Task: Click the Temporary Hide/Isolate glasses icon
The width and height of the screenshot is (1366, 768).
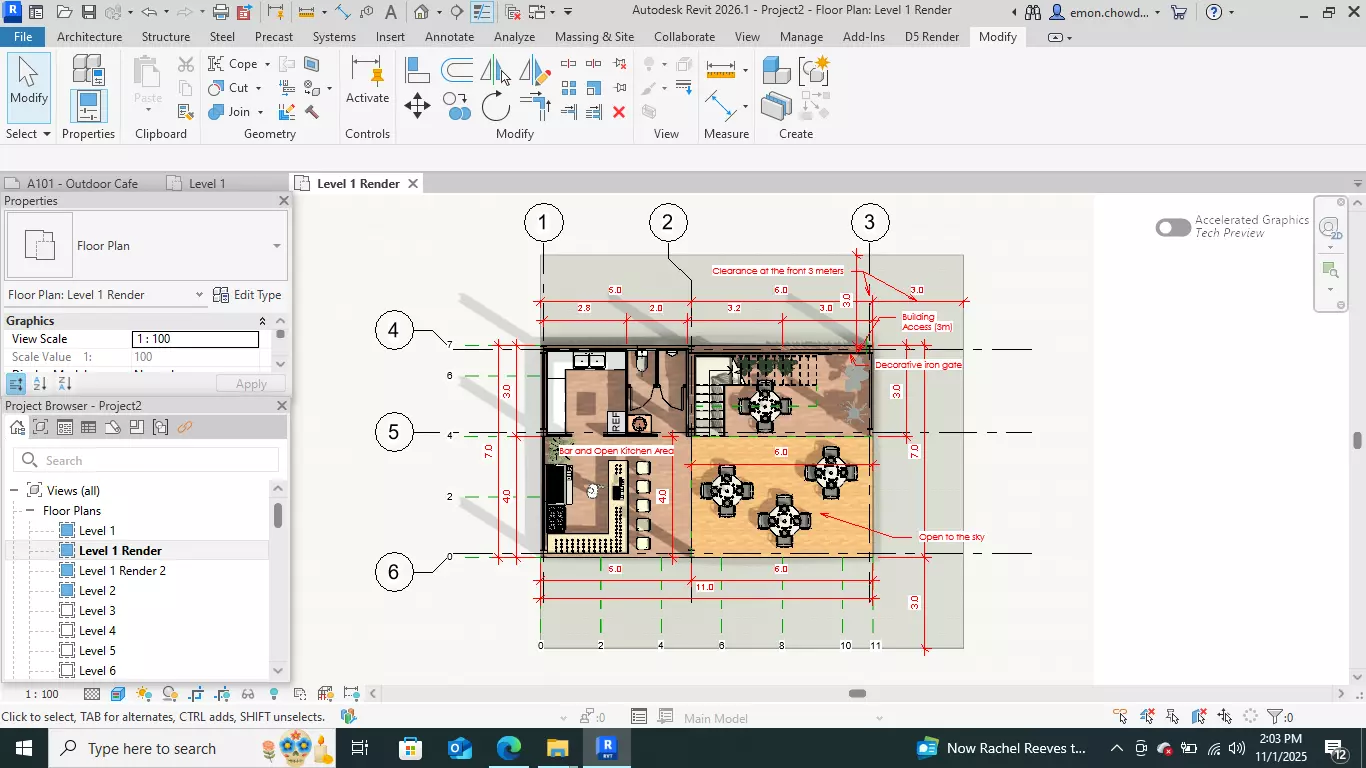Action: (248, 694)
